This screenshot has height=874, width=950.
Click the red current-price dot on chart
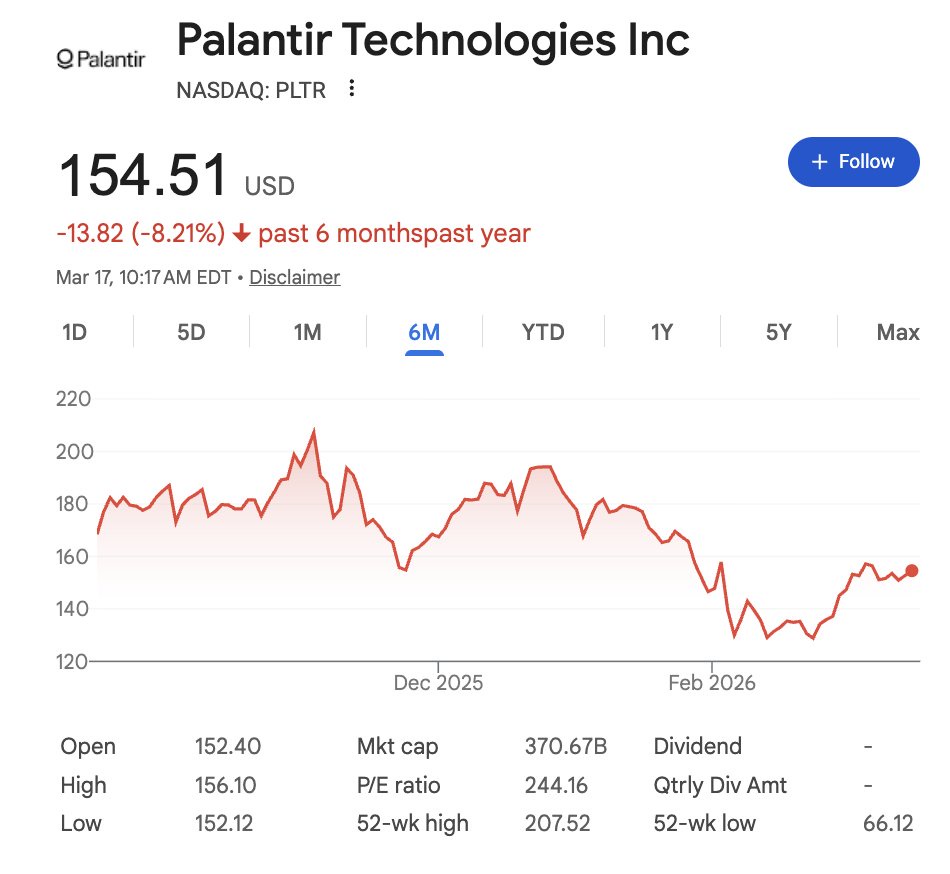(912, 571)
